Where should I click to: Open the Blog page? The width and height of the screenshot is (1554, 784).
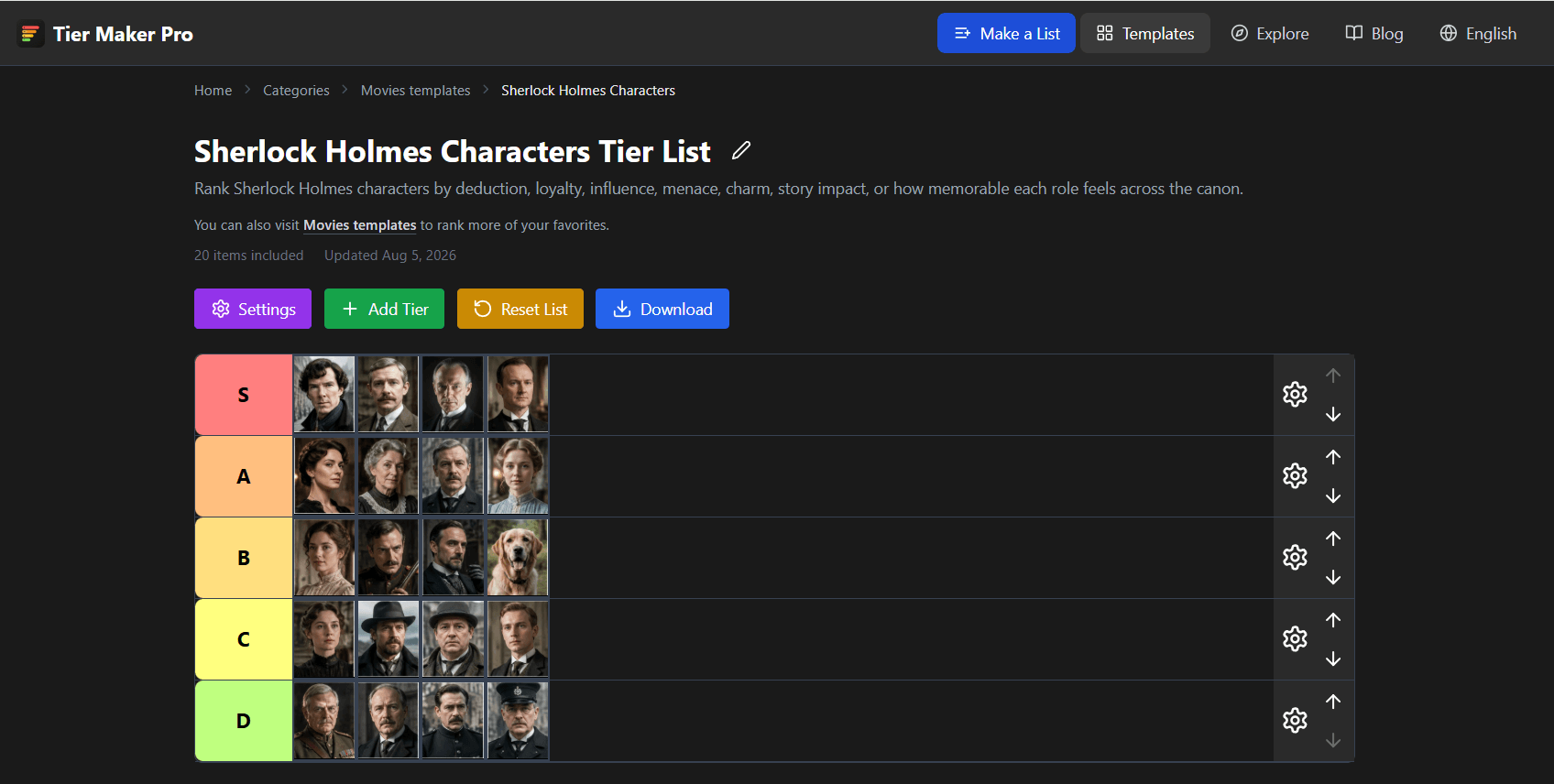tap(1374, 33)
